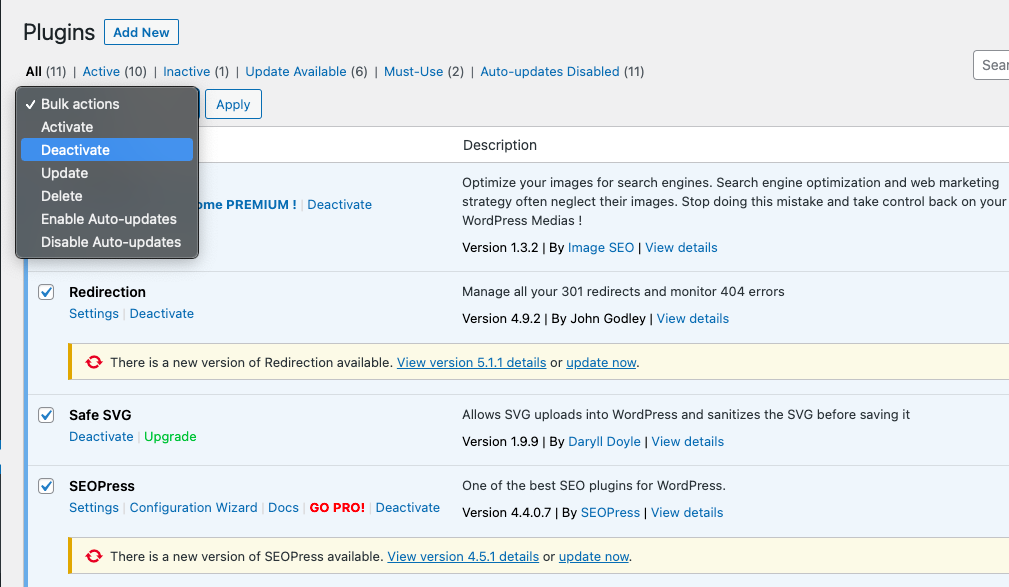Uncheck the Redirection plugin checkbox
The width and height of the screenshot is (1009, 587).
coord(46,292)
